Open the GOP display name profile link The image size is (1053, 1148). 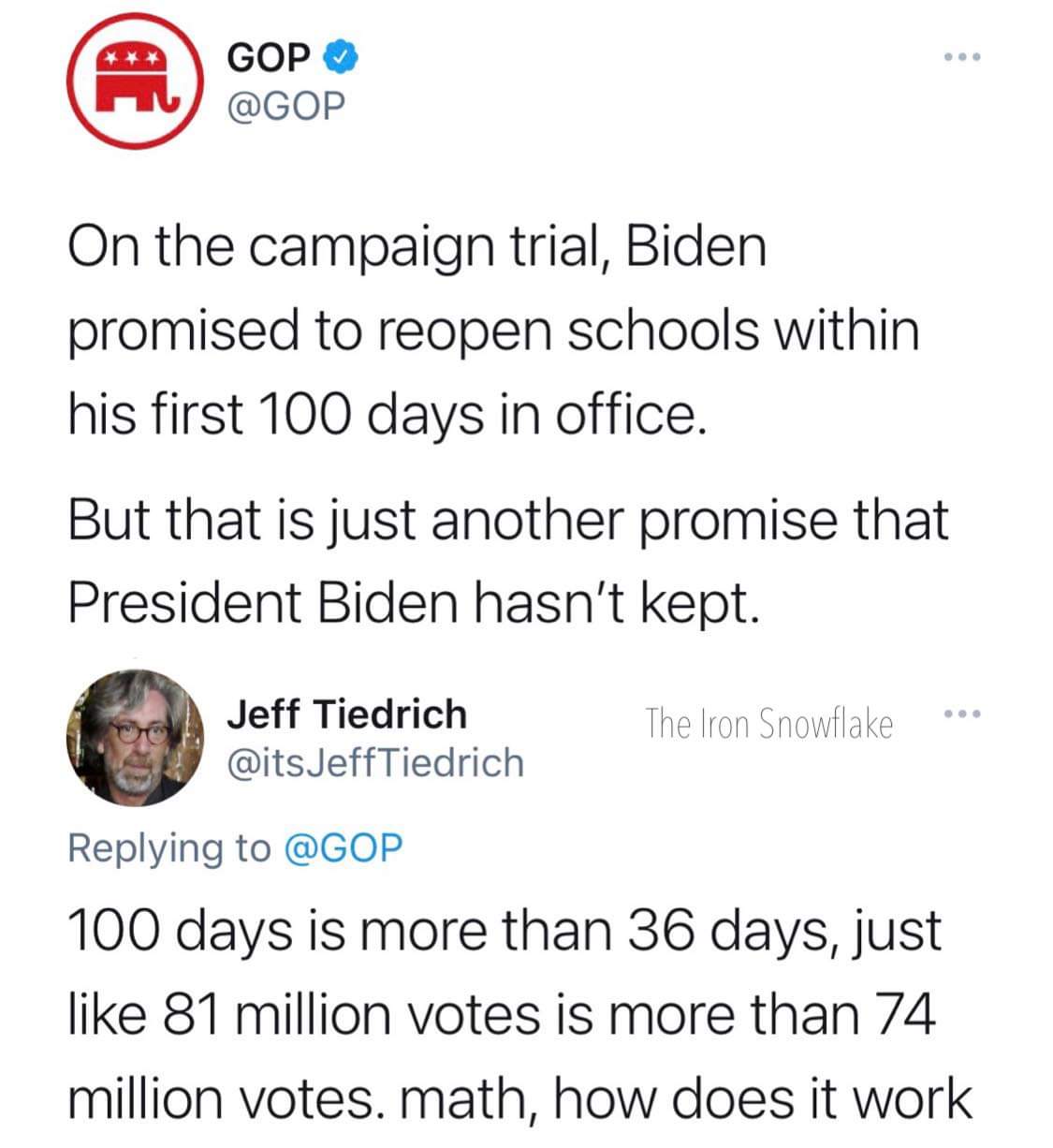tap(269, 57)
